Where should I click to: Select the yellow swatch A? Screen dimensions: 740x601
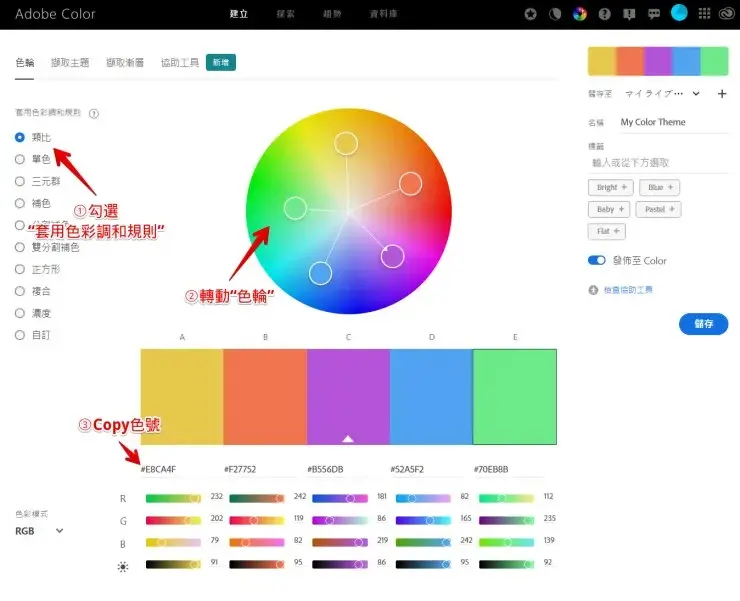point(182,397)
